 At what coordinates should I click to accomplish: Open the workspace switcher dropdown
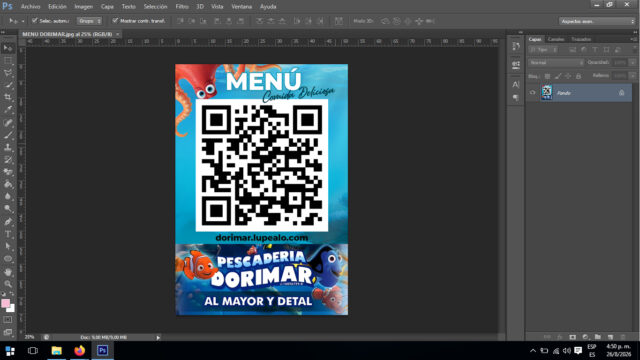pyautogui.click(x=598, y=21)
